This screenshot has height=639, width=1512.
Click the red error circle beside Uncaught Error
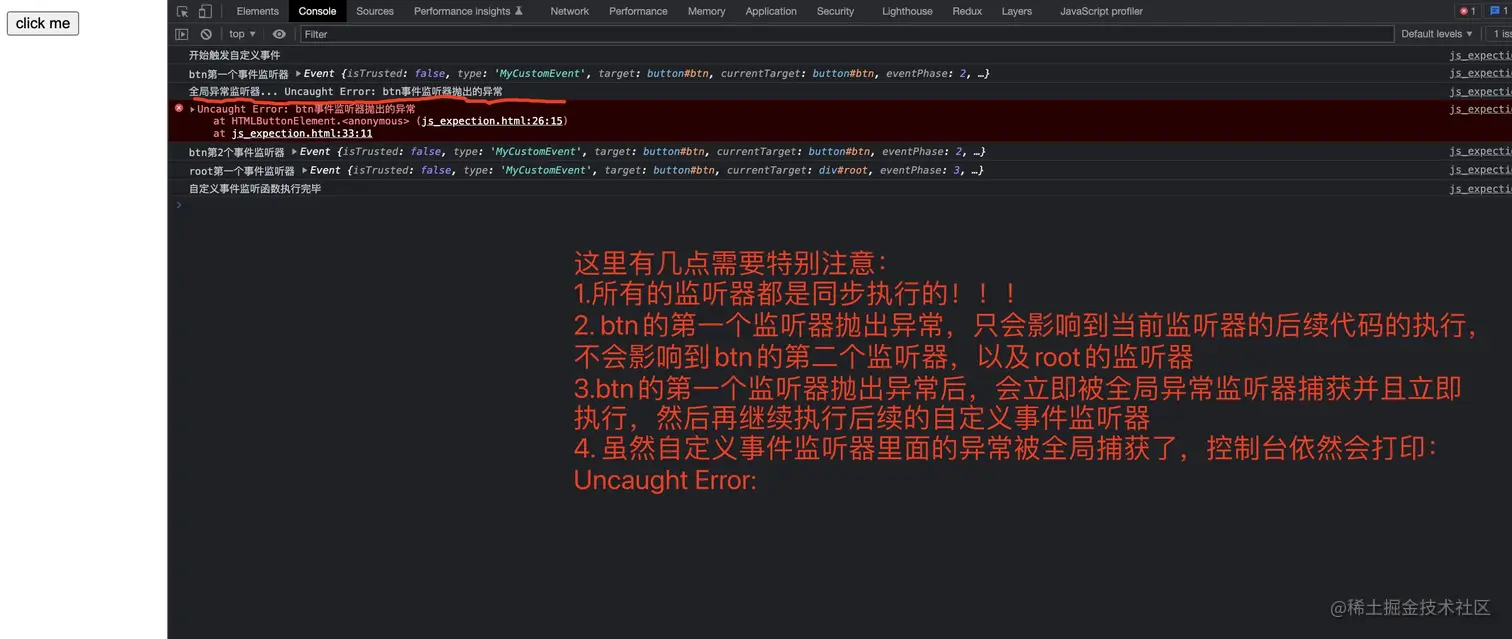point(179,108)
